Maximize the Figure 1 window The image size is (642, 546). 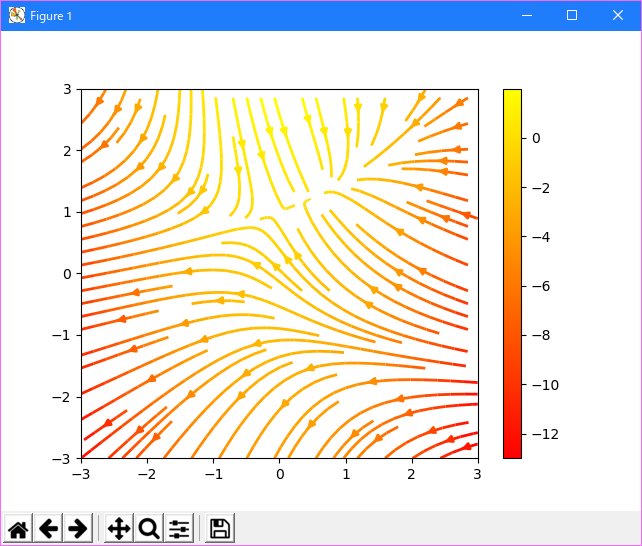572,16
